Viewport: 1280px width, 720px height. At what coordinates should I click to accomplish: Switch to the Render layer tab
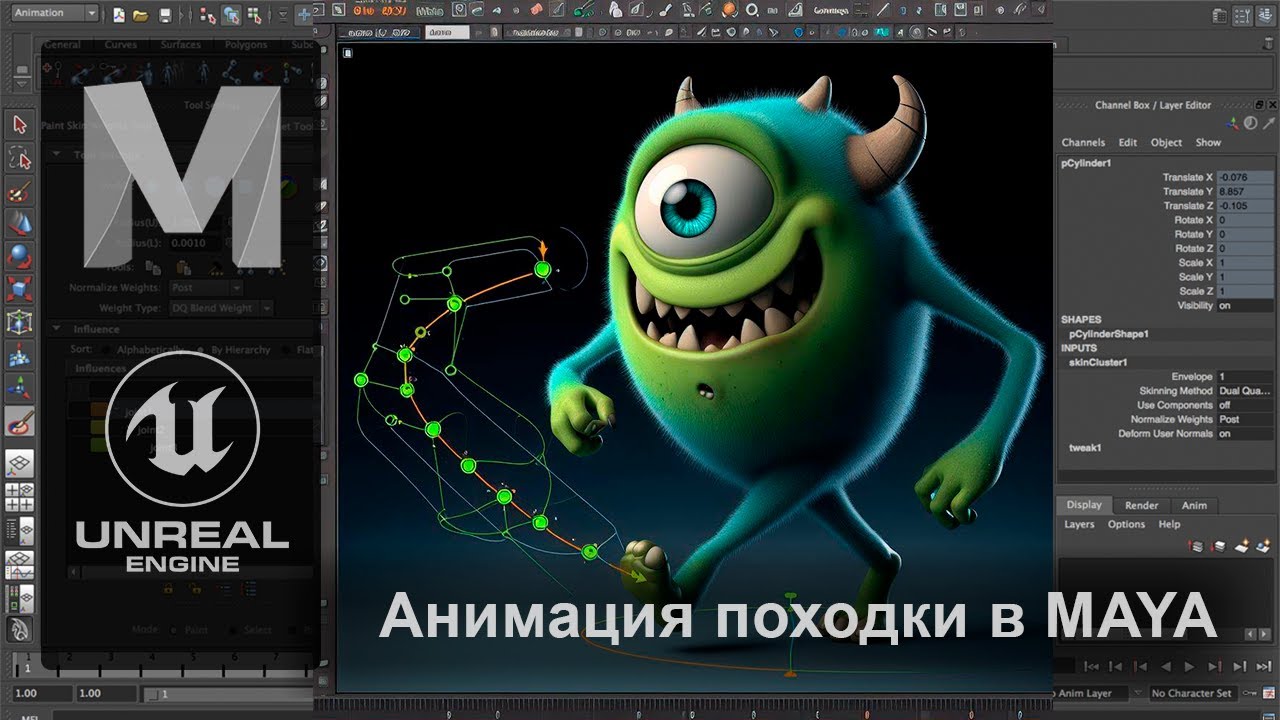click(1141, 505)
